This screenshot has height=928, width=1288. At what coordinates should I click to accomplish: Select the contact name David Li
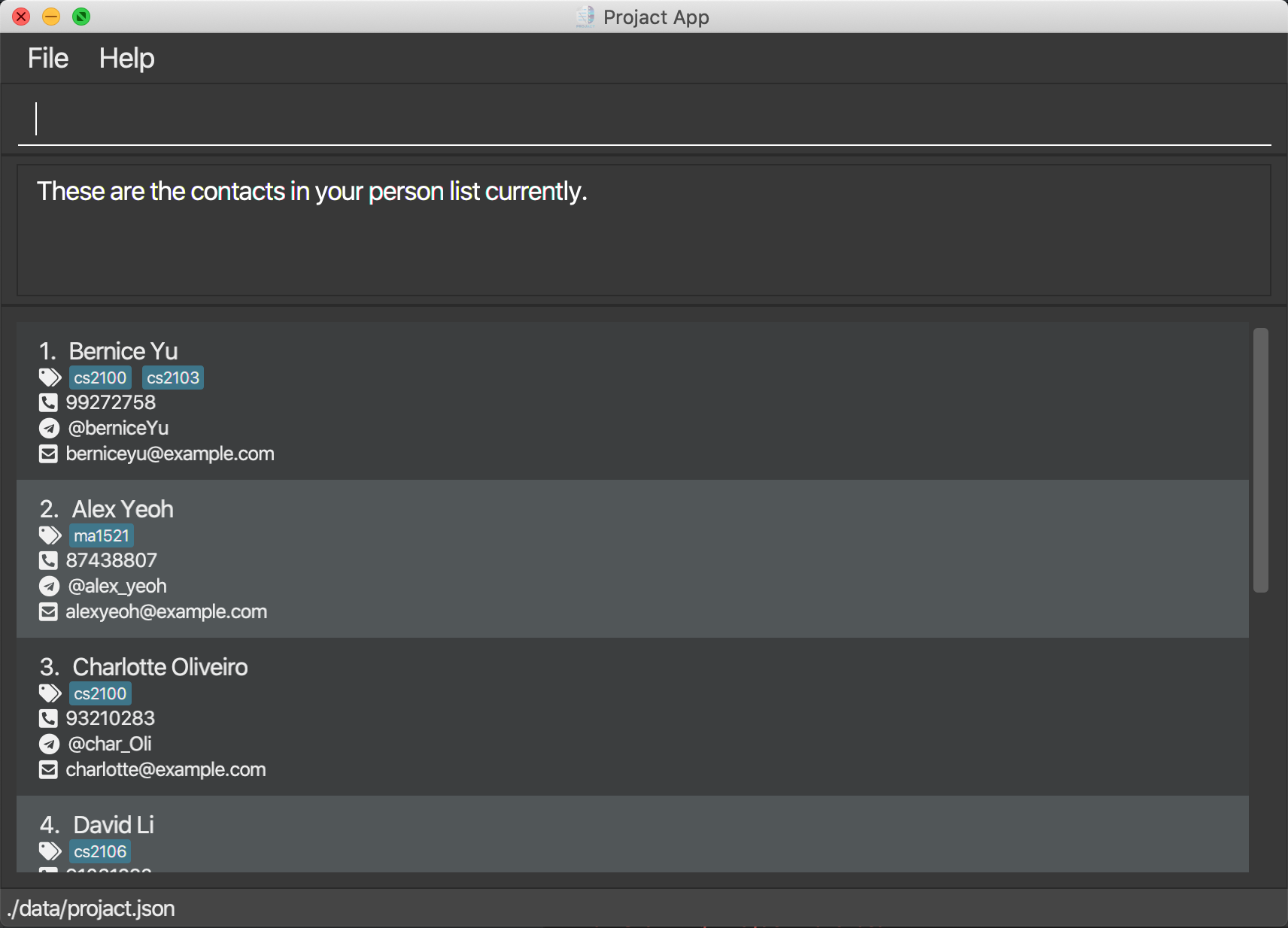[x=114, y=825]
